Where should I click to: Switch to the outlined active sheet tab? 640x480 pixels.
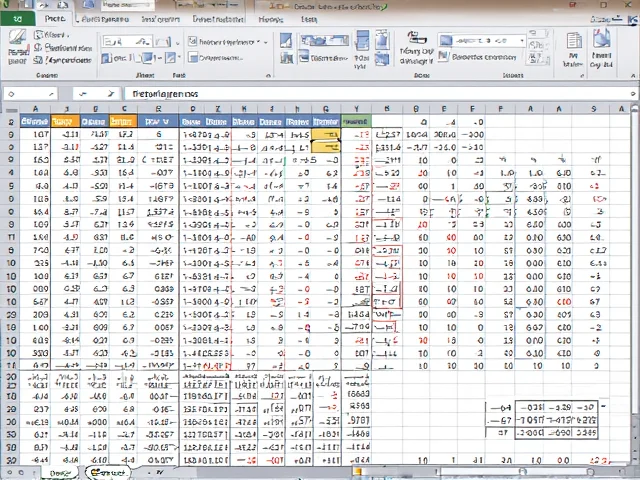[107, 472]
